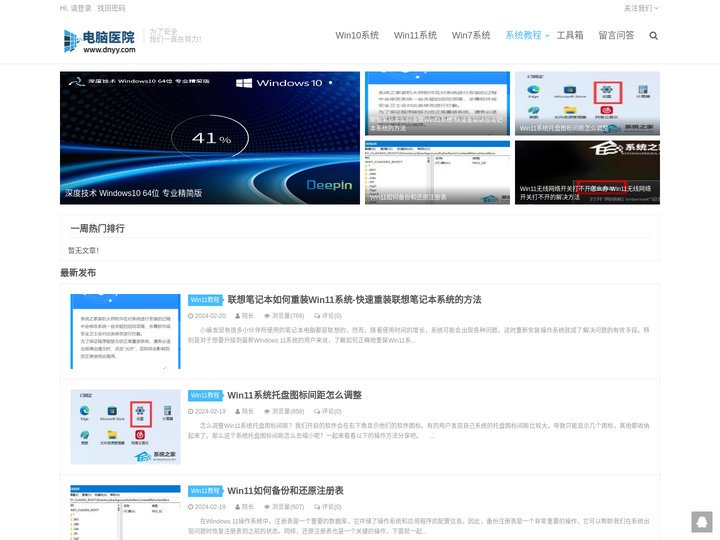The height and width of the screenshot is (540, 720).
Task: Open the Windows10 64位 专业精简版 banner
Action: click(x=210, y=138)
